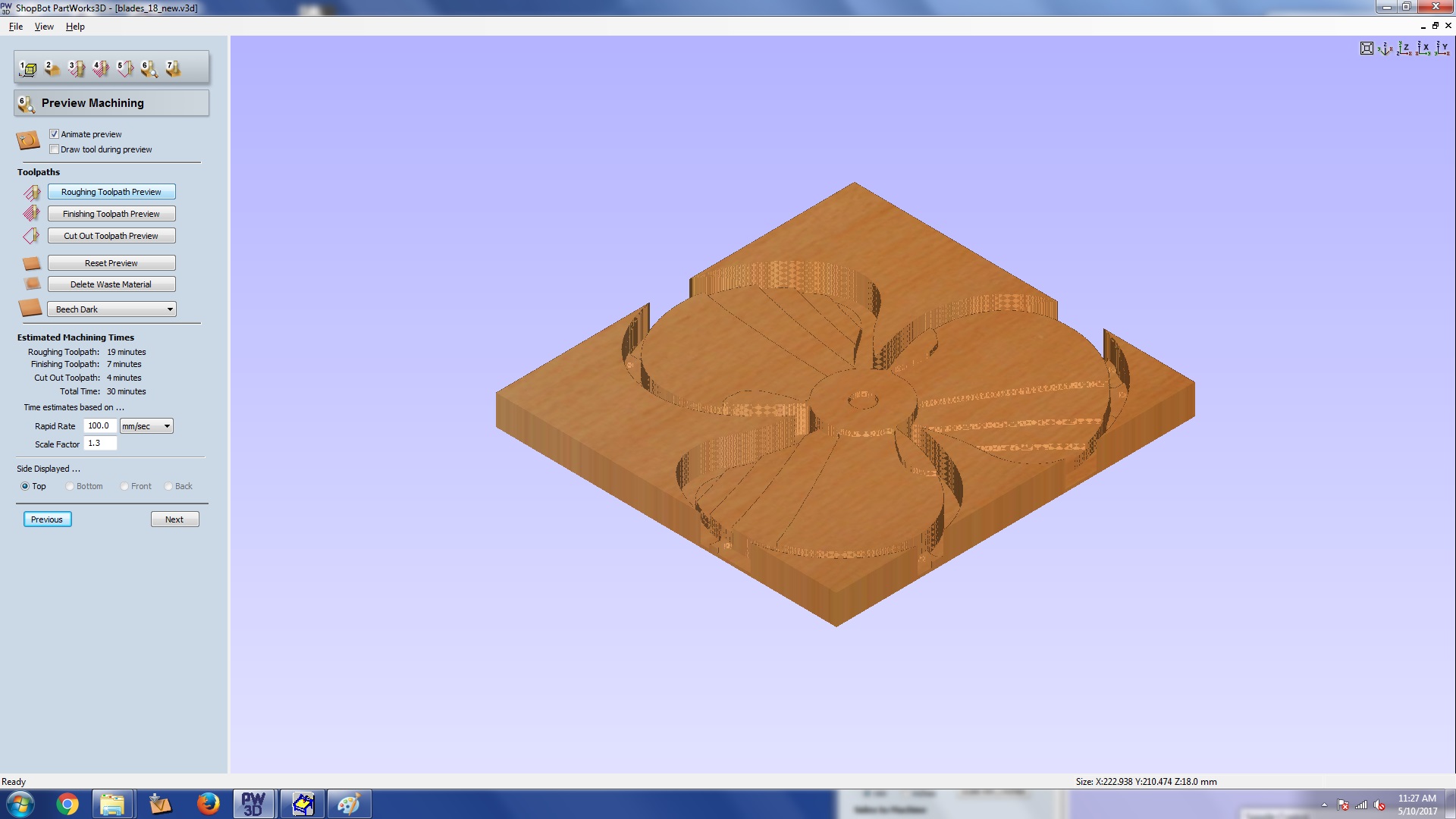Open the File menu
1456x819 pixels.
(15, 27)
